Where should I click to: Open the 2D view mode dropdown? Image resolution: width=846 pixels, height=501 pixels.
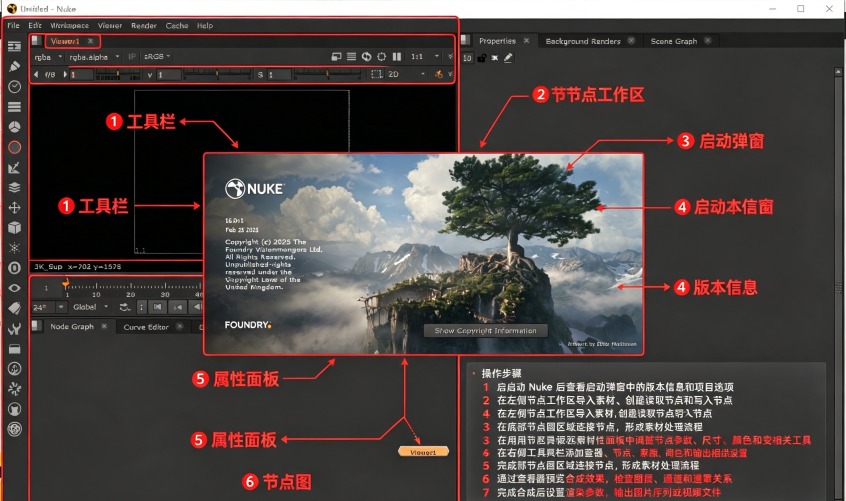pyautogui.click(x=406, y=74)
